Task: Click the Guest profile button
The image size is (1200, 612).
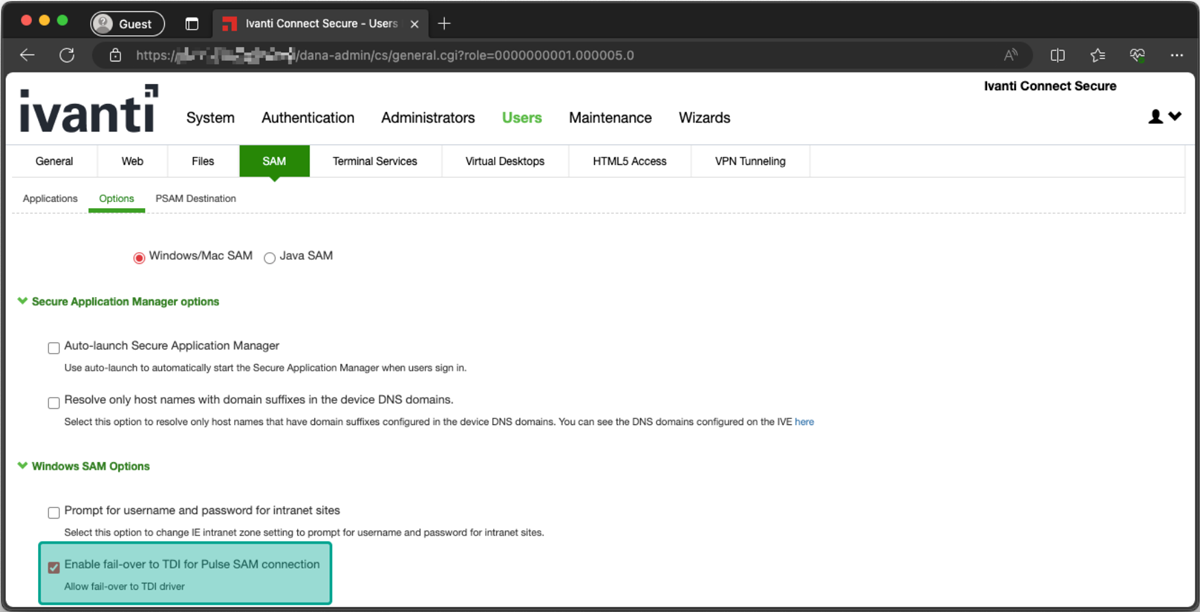Action: coord(127,23)
